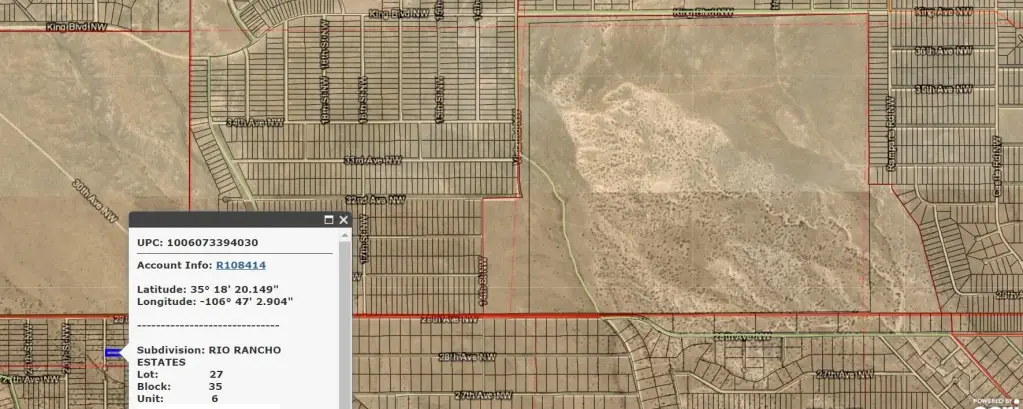Image resolution: width=1023 pixels, height=409 pixels.
Task: Maximize the parcel info popup
Action: pyautogui.click(x=328, y=220)
